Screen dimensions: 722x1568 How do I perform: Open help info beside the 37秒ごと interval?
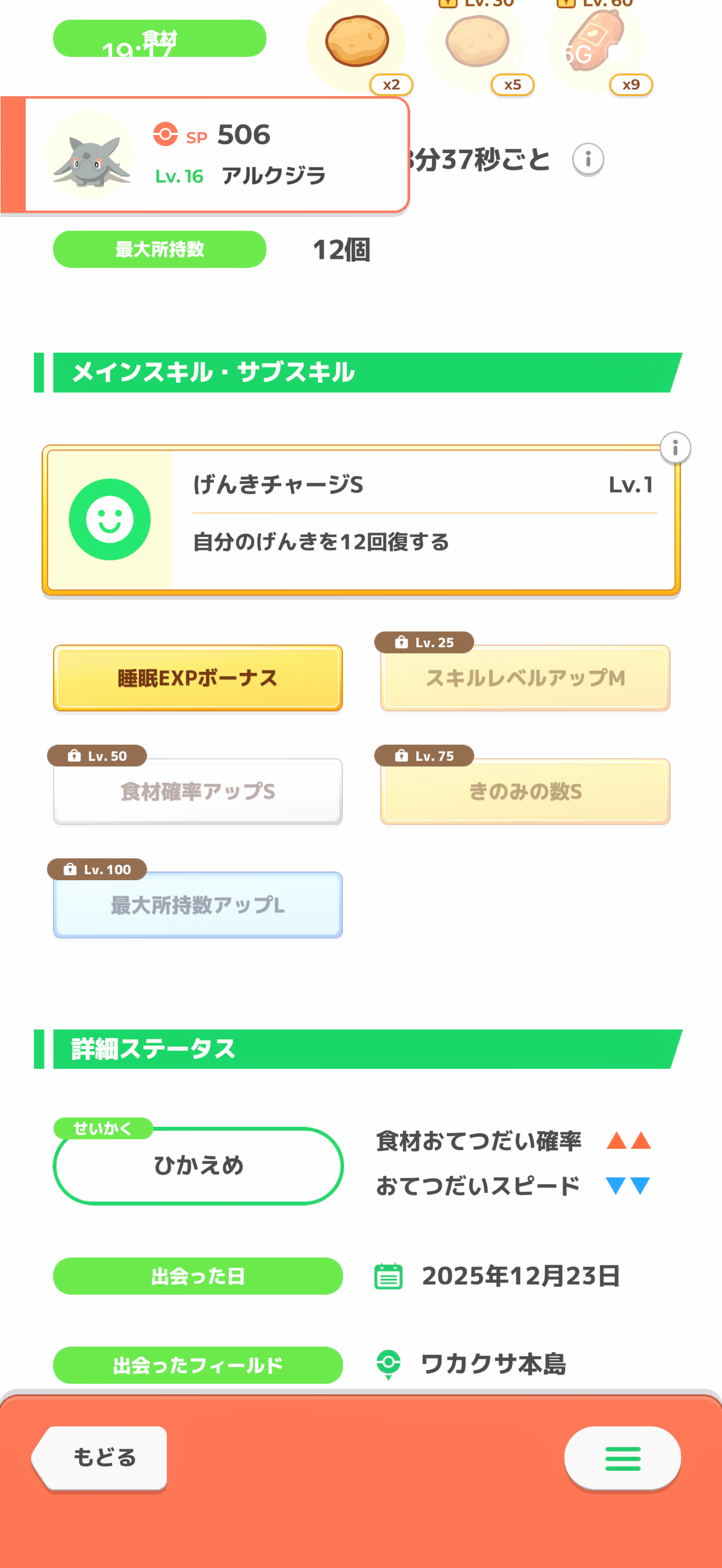588,160
